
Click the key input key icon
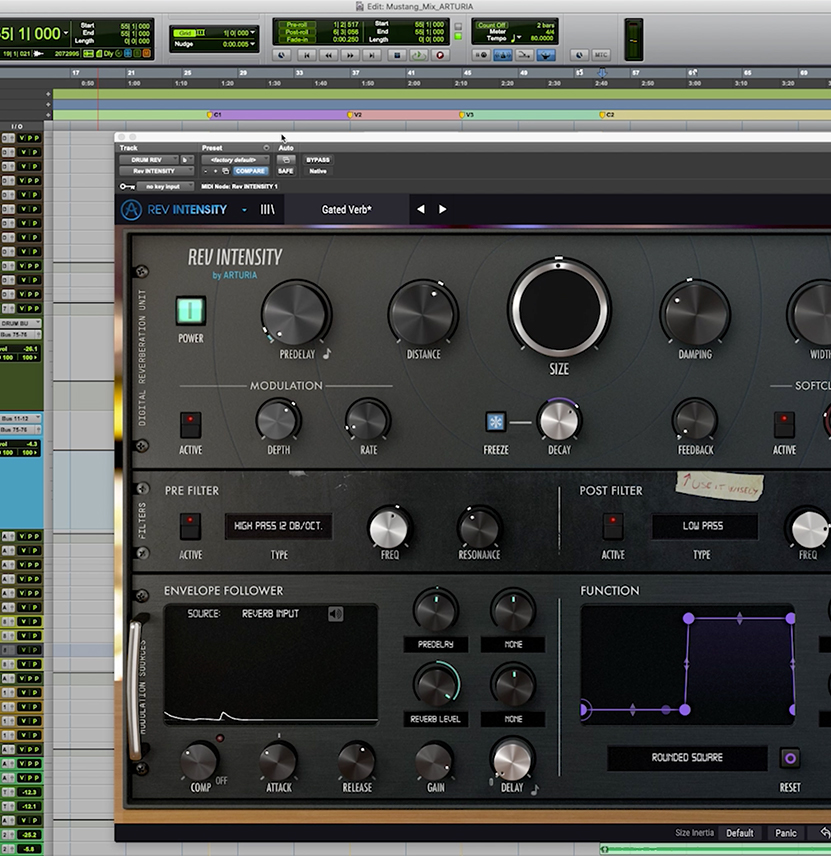(127, 187)
